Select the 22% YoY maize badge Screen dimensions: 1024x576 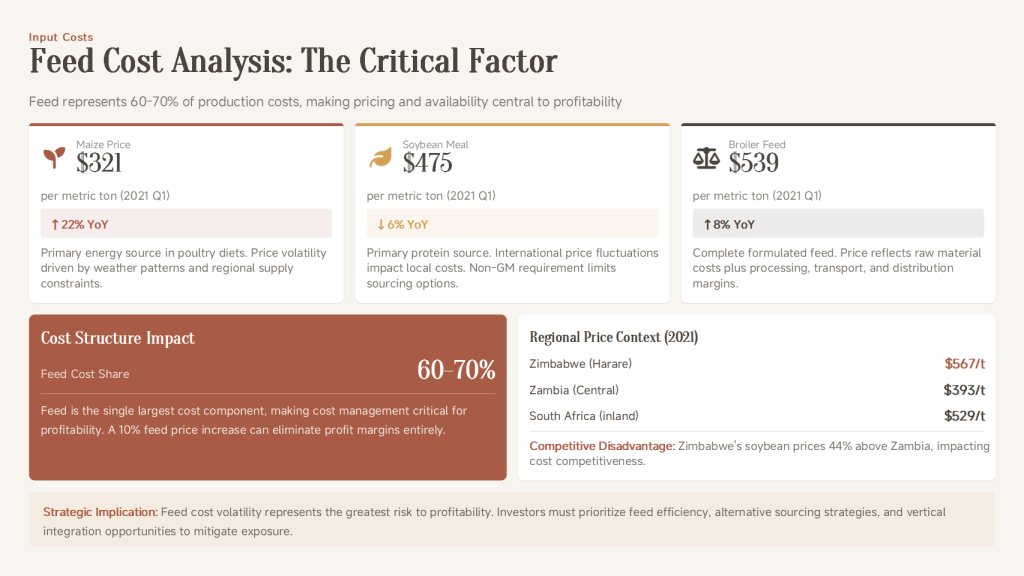(x=186, y=223)
